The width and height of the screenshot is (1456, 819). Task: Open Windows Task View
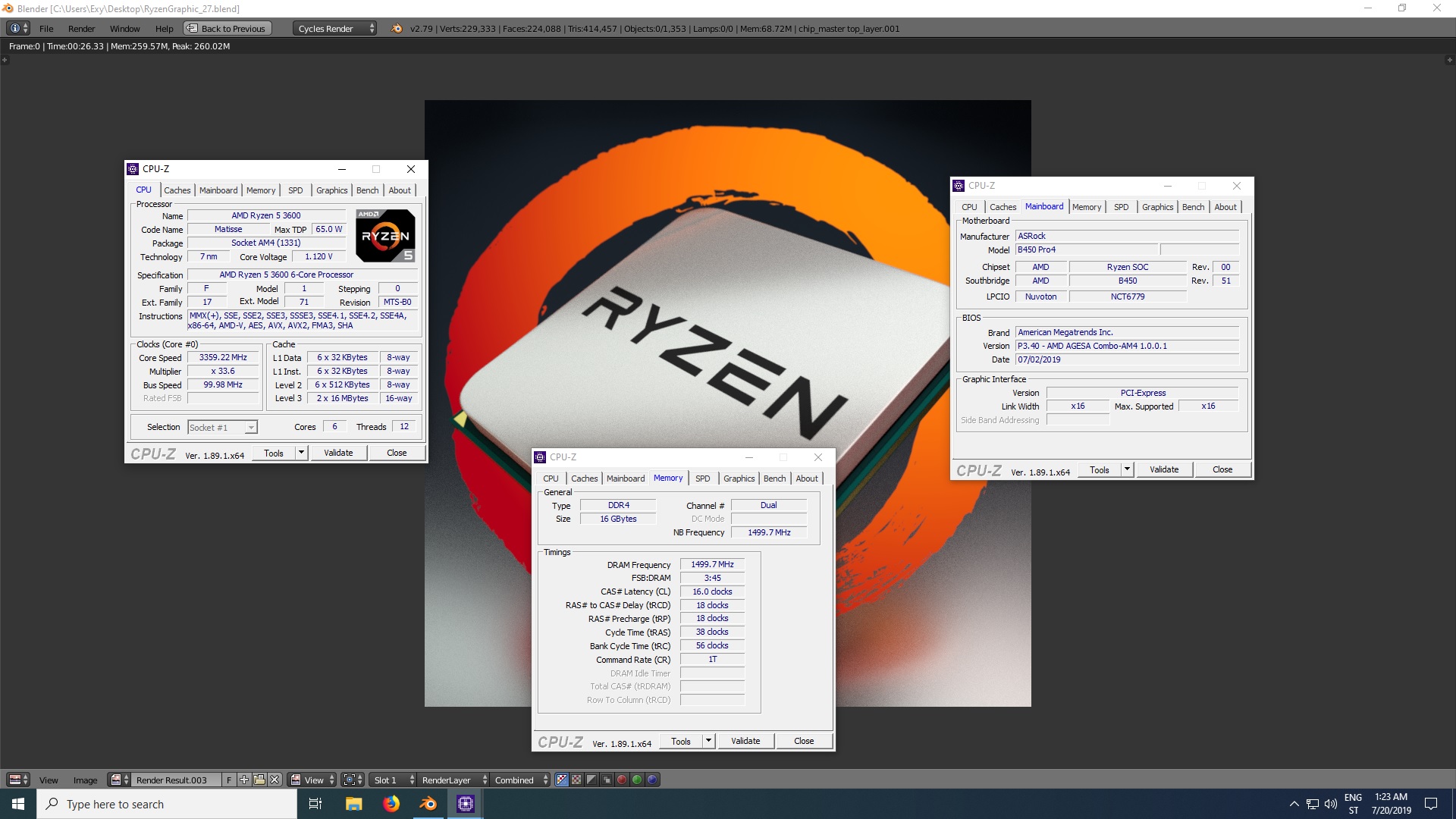point(315,804)
